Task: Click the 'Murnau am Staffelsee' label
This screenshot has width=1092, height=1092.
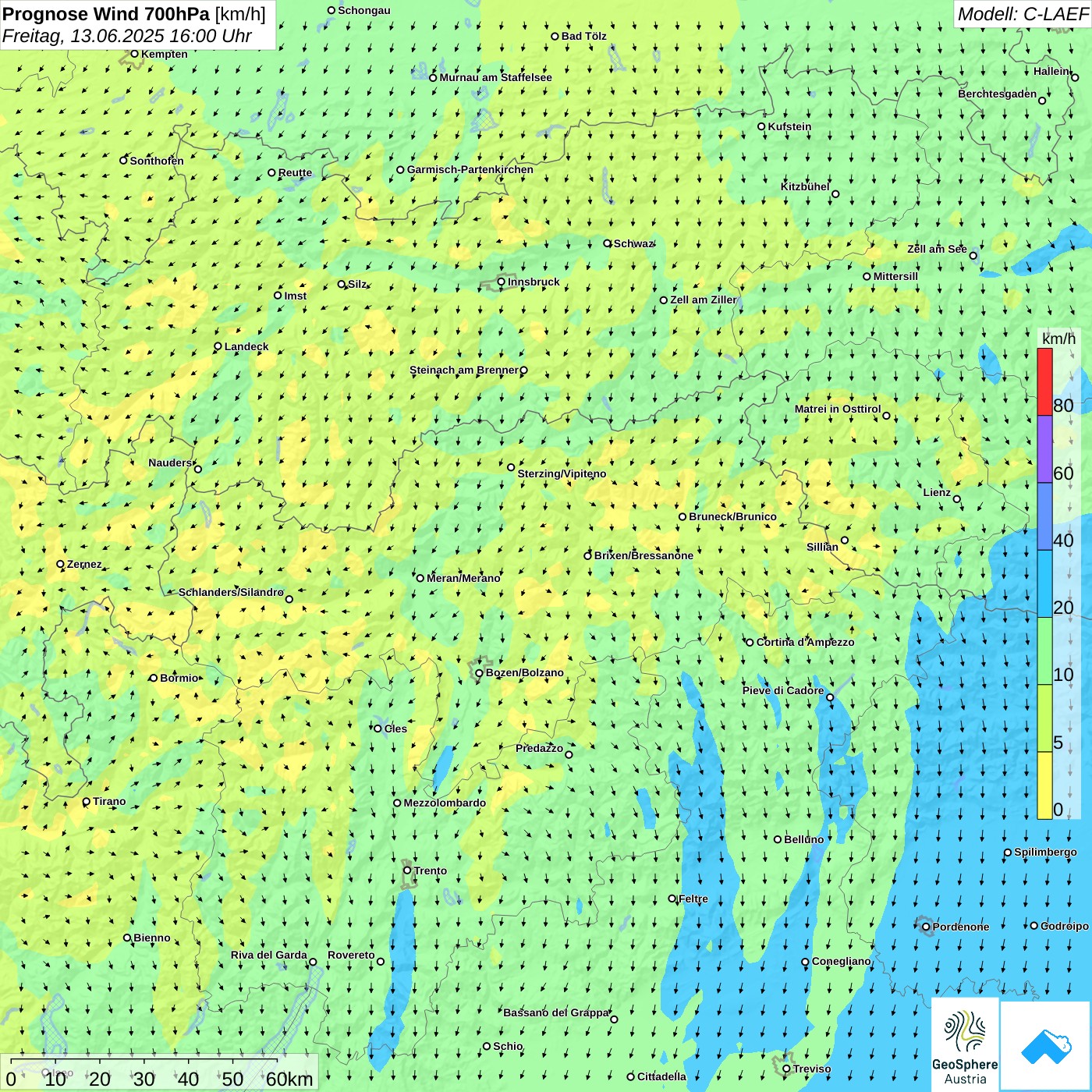Action: [x=496, y=77]
